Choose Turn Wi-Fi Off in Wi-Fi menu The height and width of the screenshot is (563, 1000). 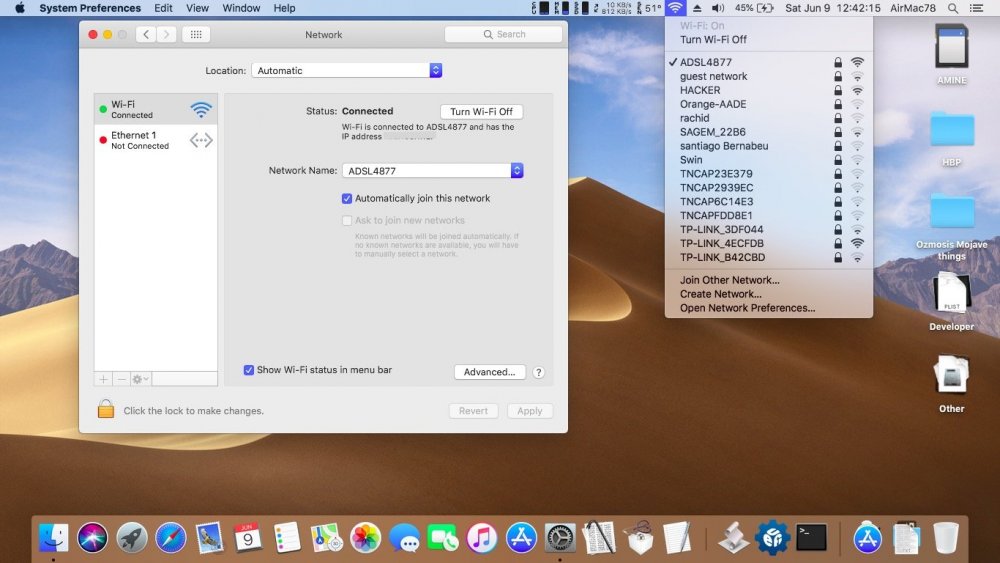[x=768, y=40]
